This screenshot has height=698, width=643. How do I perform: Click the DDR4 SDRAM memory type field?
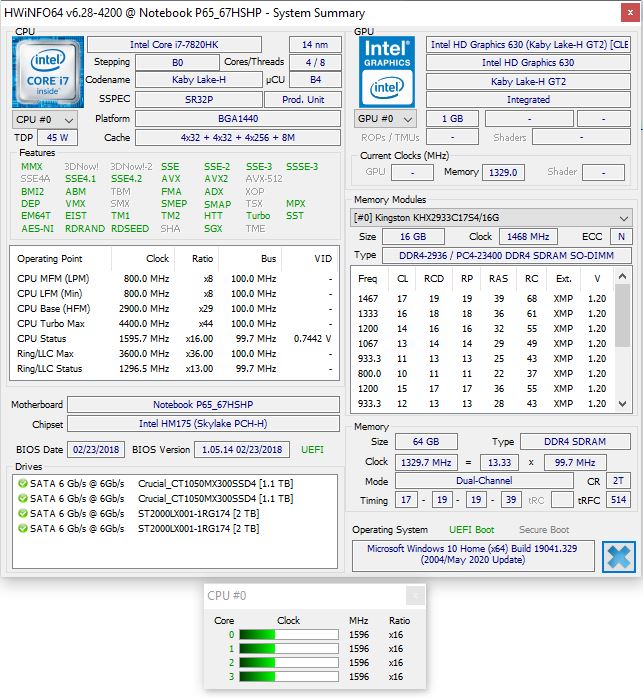[x=575, y=442]
